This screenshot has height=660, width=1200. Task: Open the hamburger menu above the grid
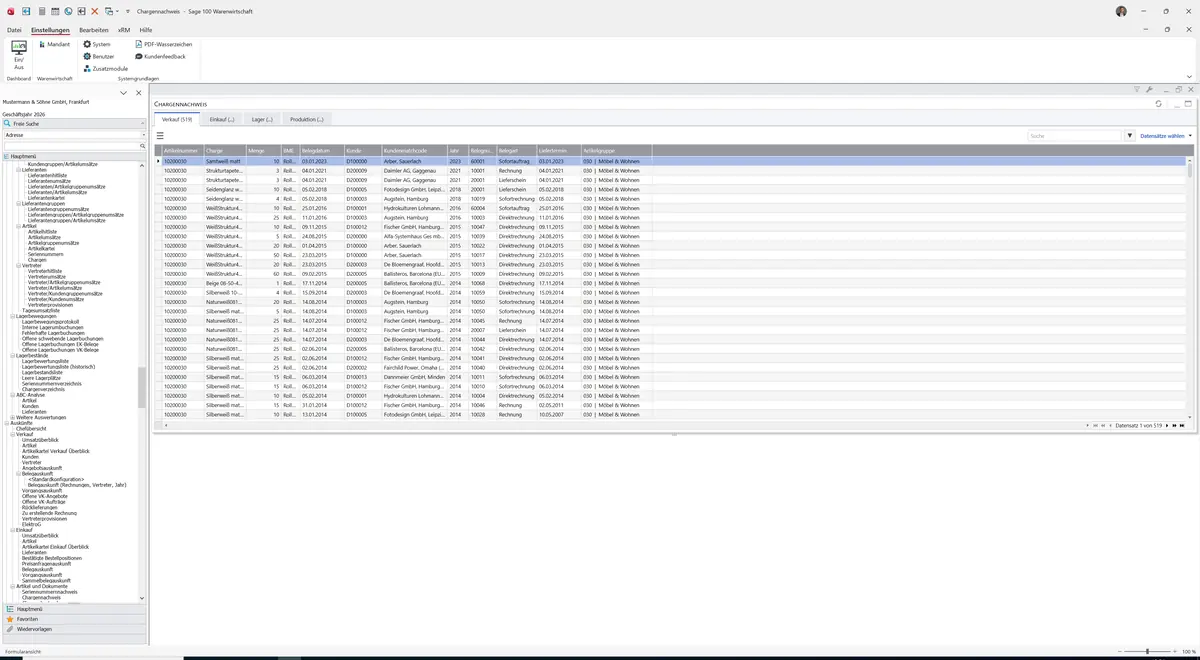click(160, 136)
